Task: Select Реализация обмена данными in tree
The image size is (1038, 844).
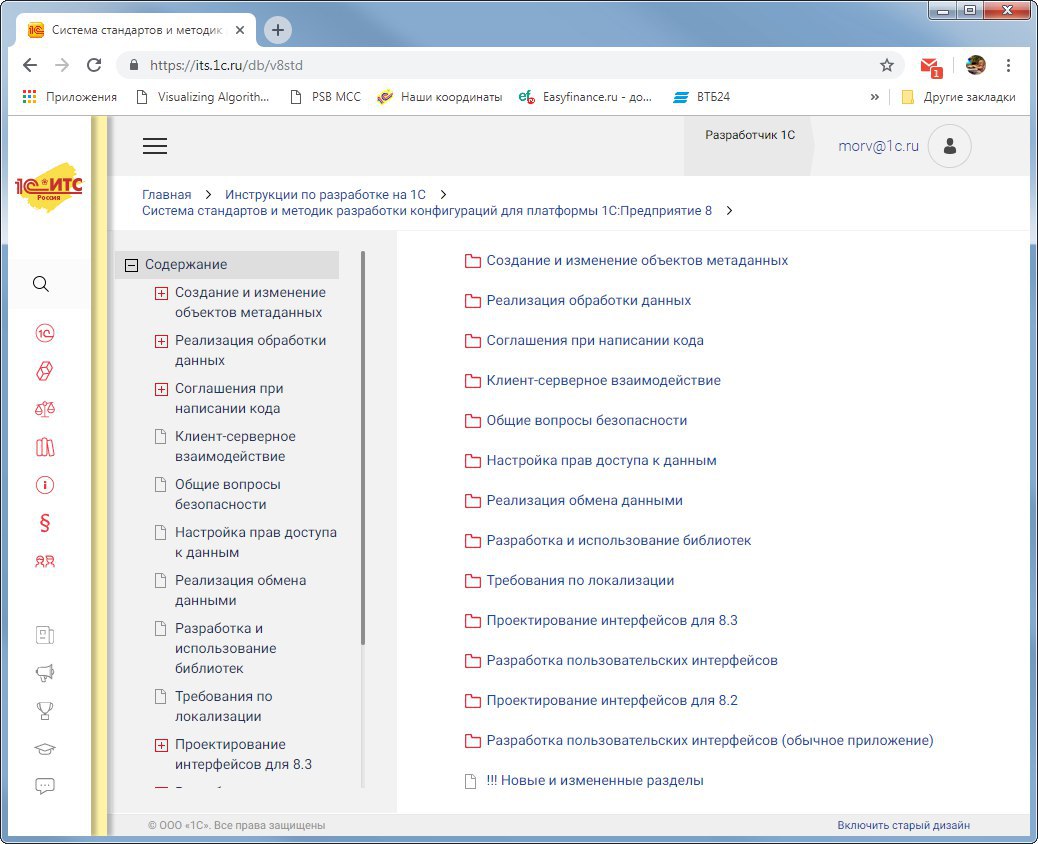Action: click(x=240, y=590)
